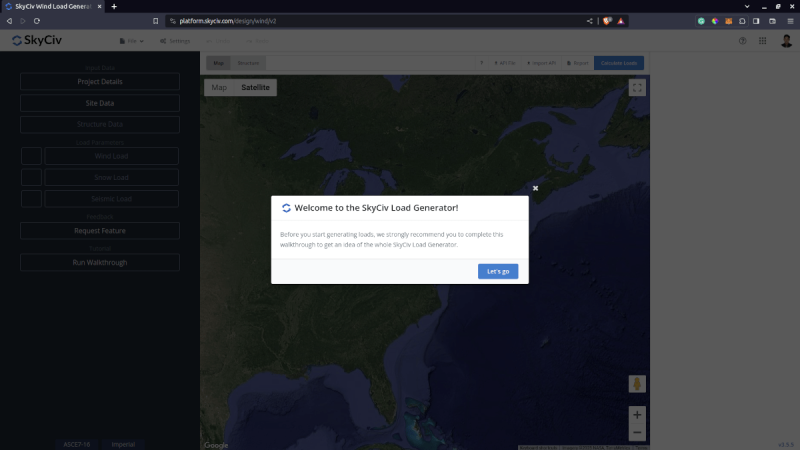Open the SkyCiv apps grid menu

coord(763,41)
